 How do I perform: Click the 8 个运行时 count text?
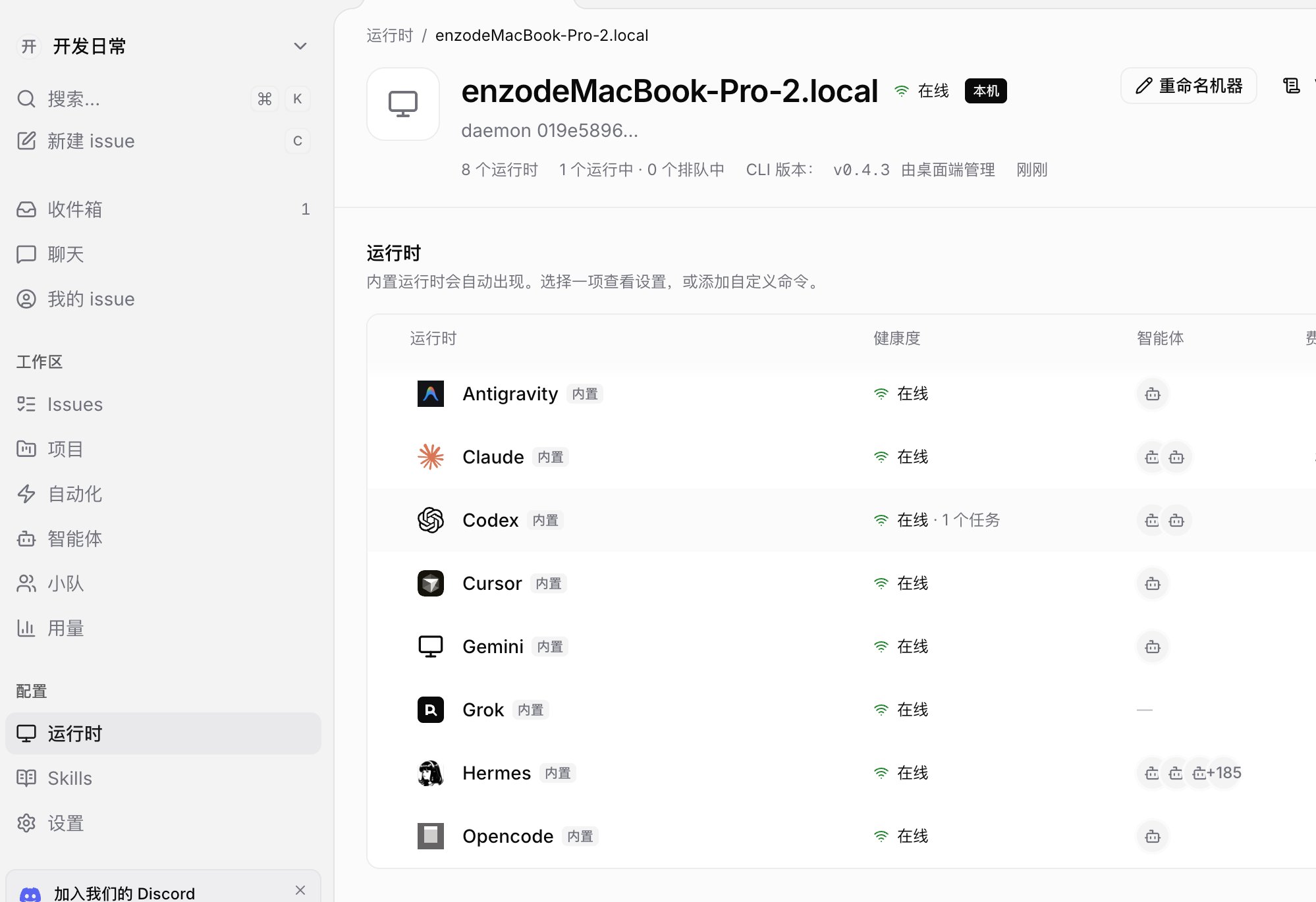tap(499, 170)
